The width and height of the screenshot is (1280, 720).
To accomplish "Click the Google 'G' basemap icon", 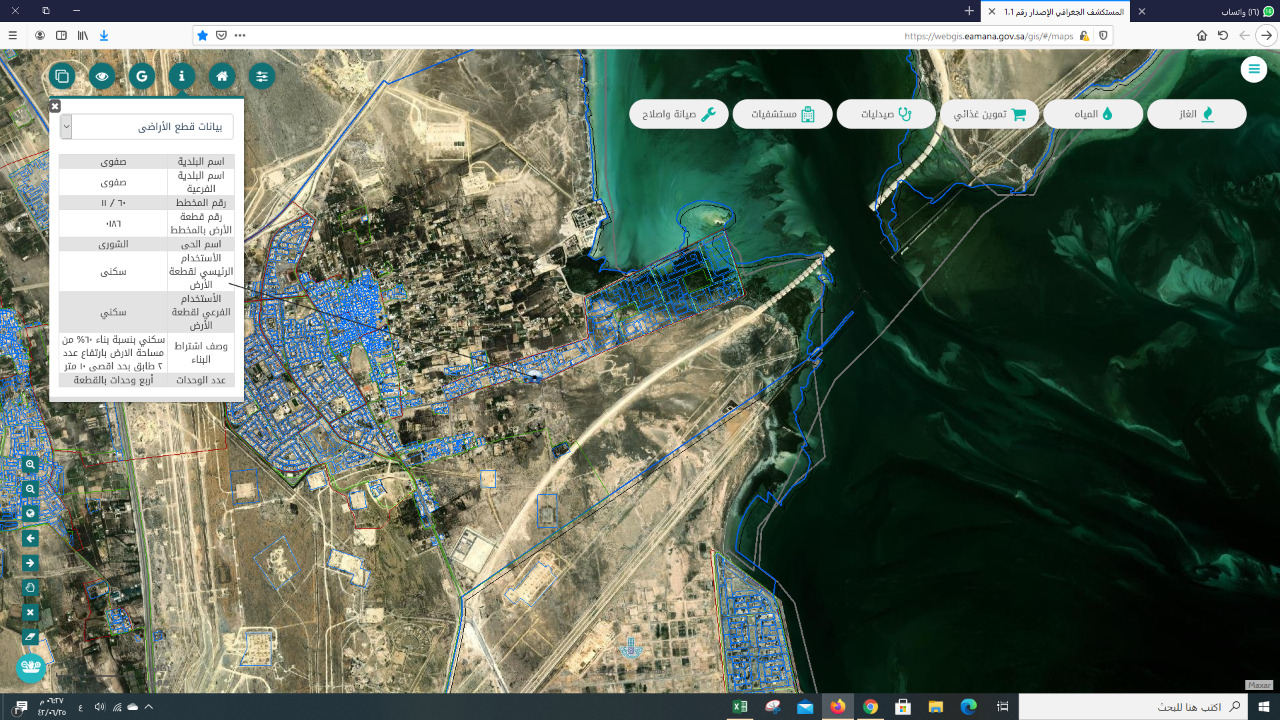I will pyautogui.click(x=141, y=76).
